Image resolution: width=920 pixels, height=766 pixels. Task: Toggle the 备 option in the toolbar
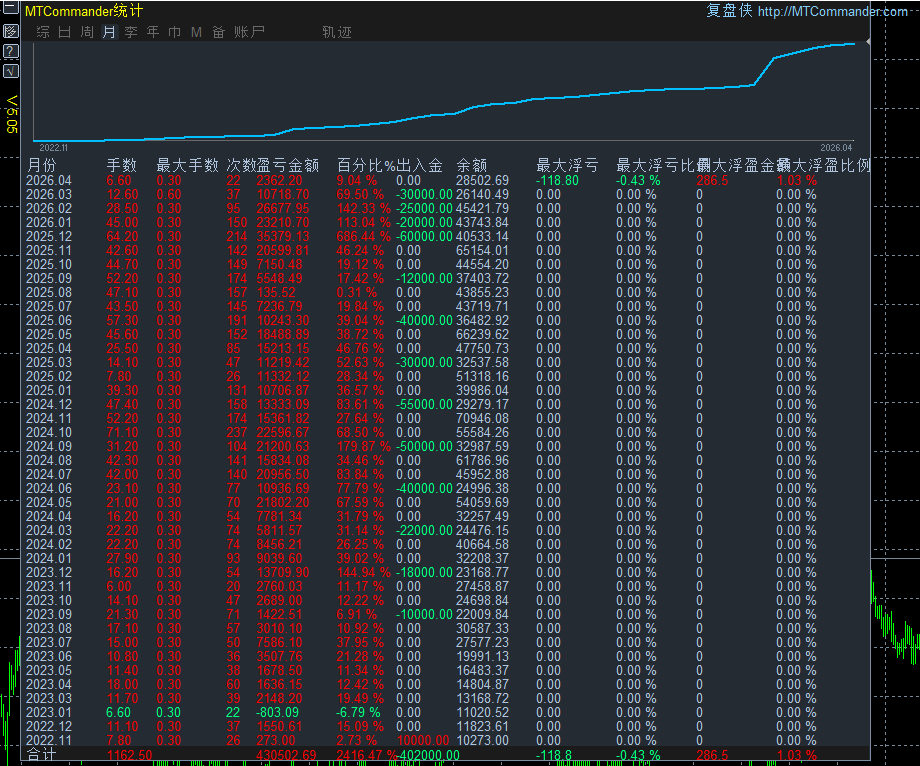tap(216, 31)
